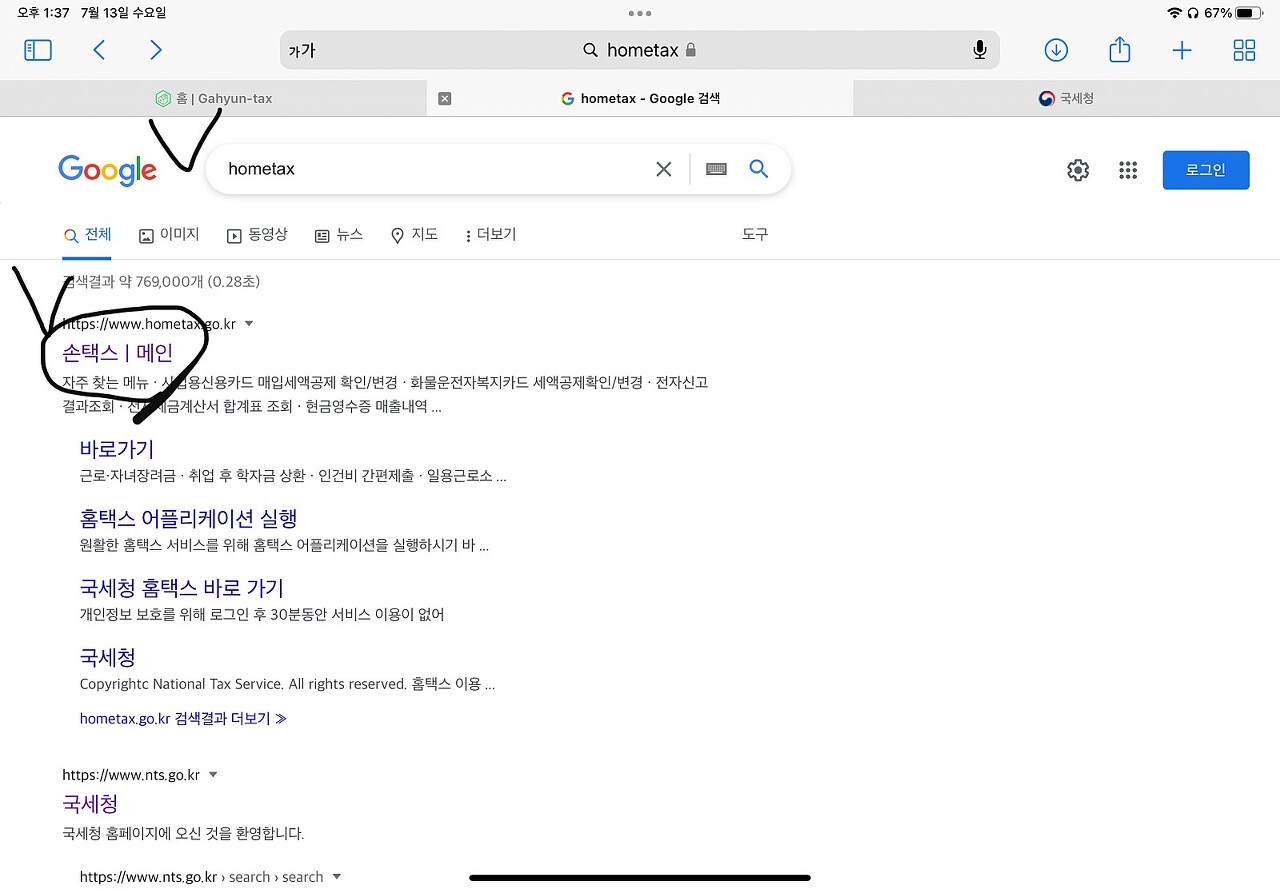
Task: Open the 가가 text size menu
Action: tap(302, 50)
